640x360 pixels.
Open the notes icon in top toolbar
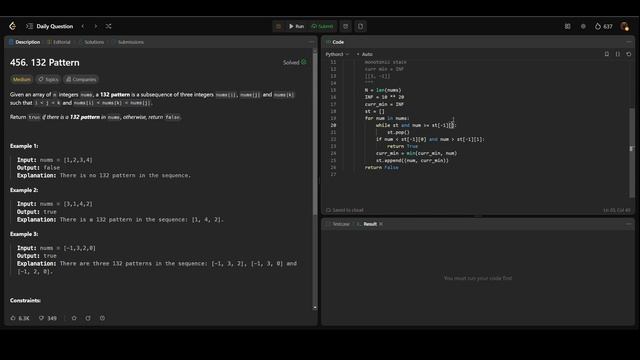click(360, 26)
